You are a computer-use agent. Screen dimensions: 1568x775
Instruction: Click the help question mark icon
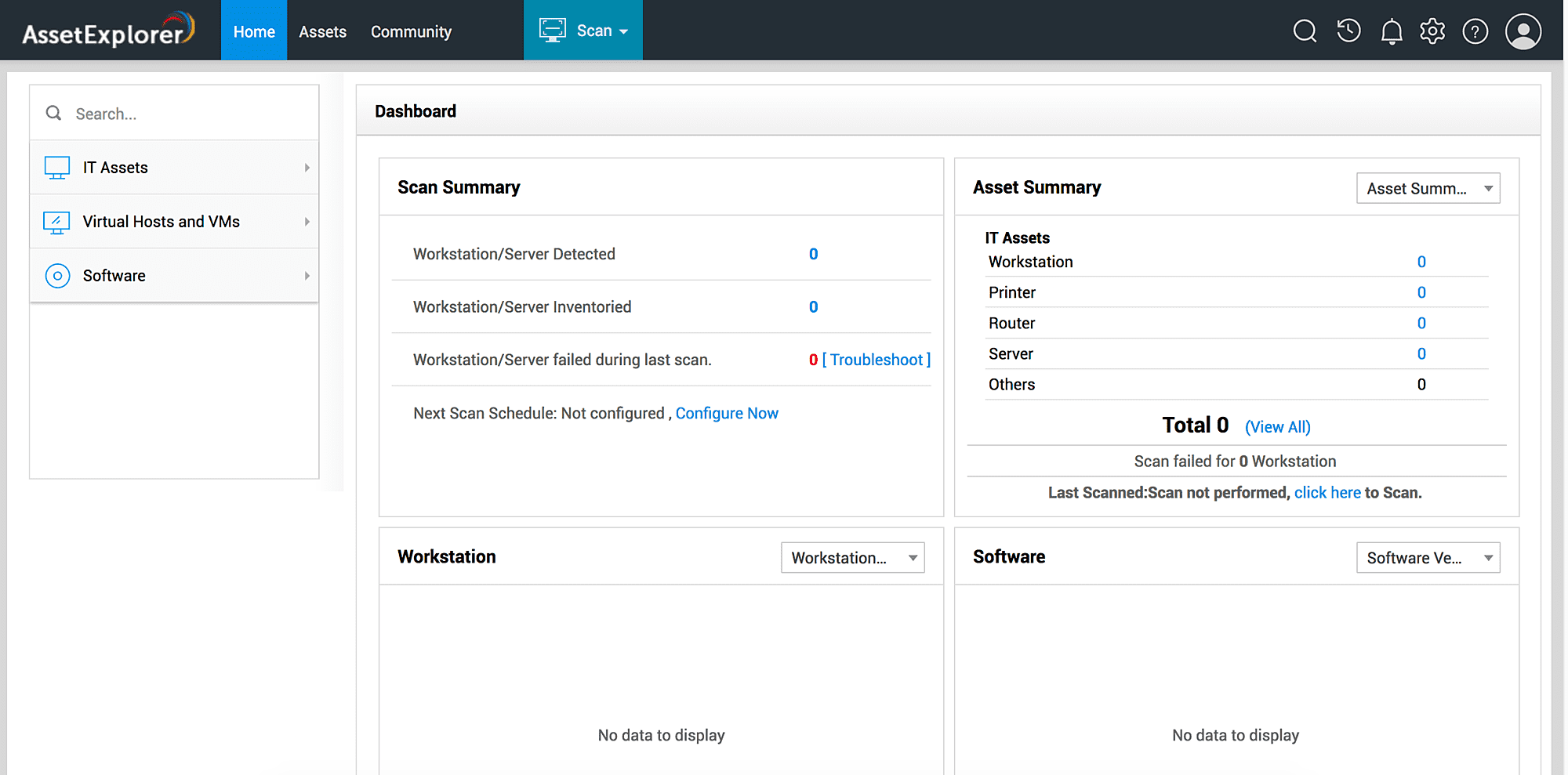click(x=1475, y=31)
